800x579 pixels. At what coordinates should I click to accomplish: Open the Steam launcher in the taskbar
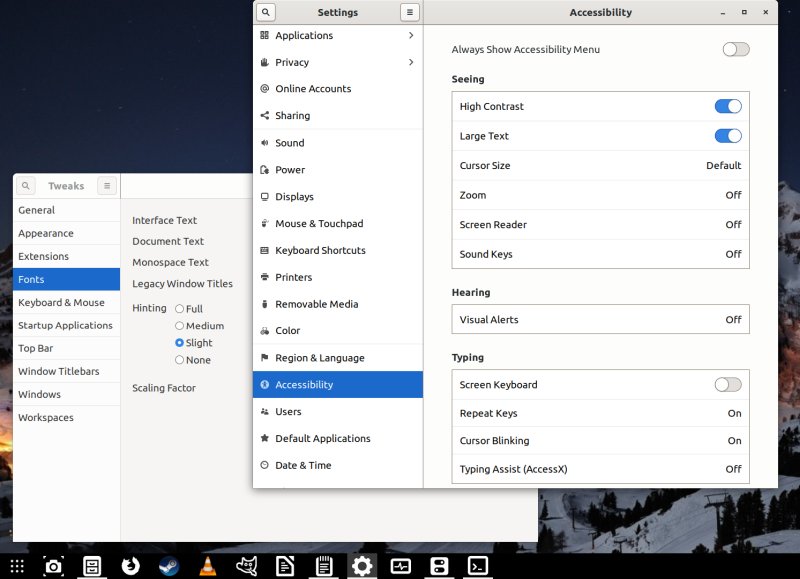coord(169,566)
